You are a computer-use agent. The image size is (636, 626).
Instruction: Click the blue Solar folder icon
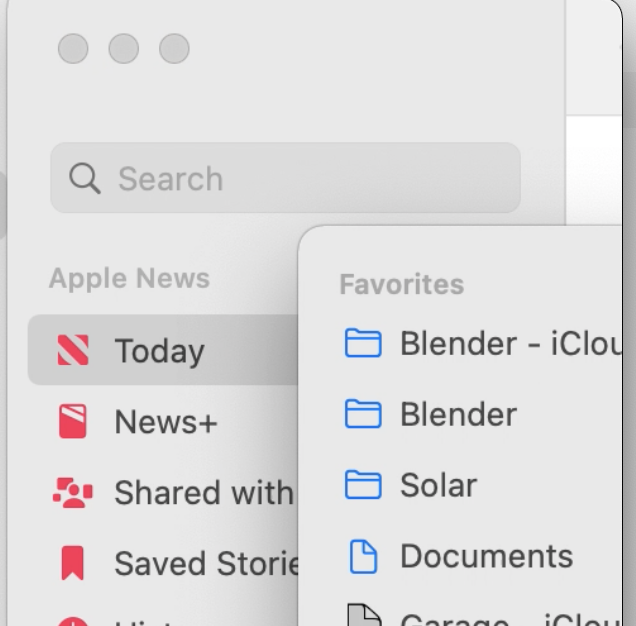pos(363,484)
